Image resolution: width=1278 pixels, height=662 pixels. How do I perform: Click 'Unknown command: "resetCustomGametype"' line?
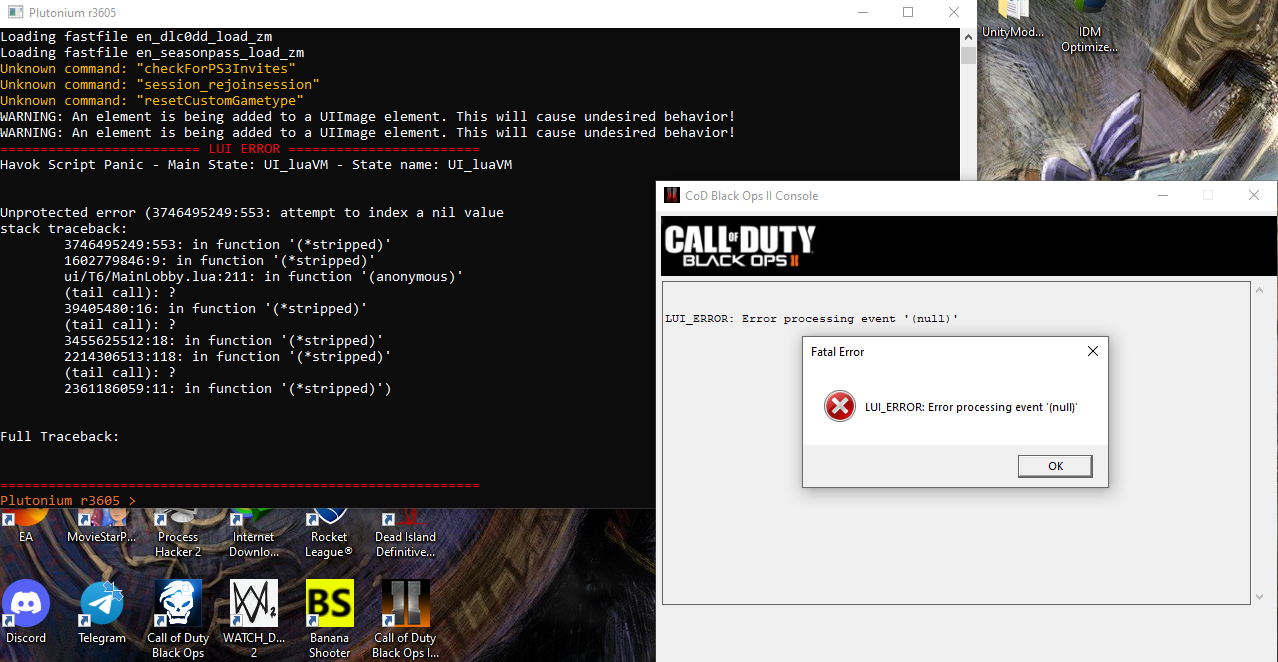click(x=152, y=100)
